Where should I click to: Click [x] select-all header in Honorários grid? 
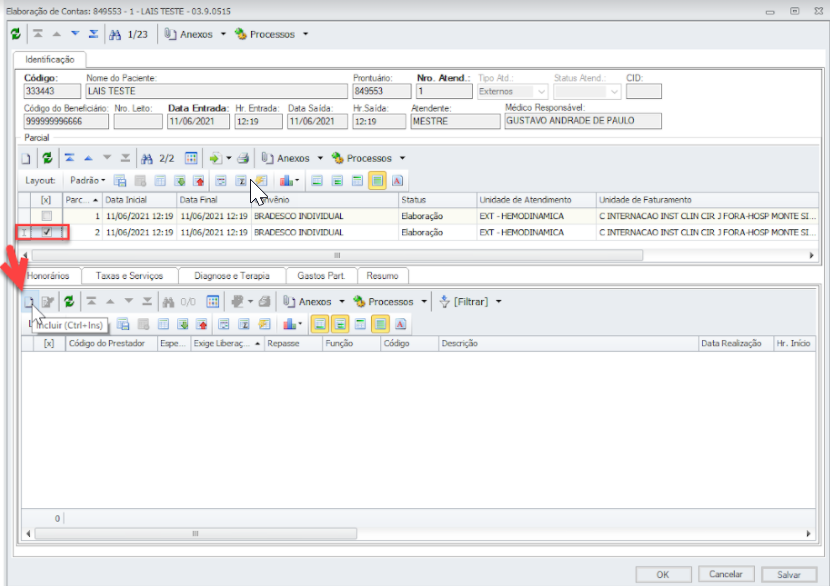49,344
